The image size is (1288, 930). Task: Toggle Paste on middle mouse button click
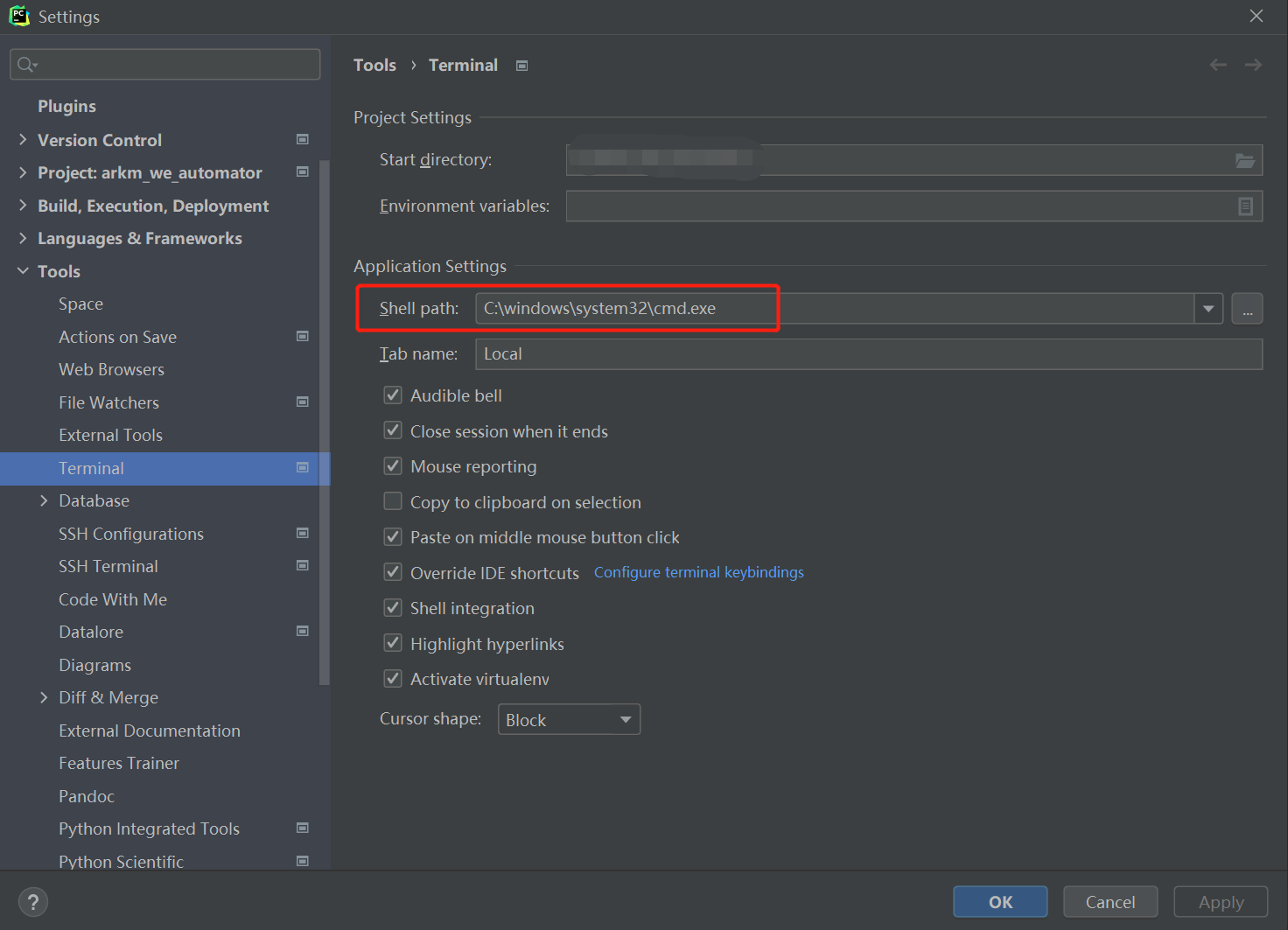(x=393, y=537)
